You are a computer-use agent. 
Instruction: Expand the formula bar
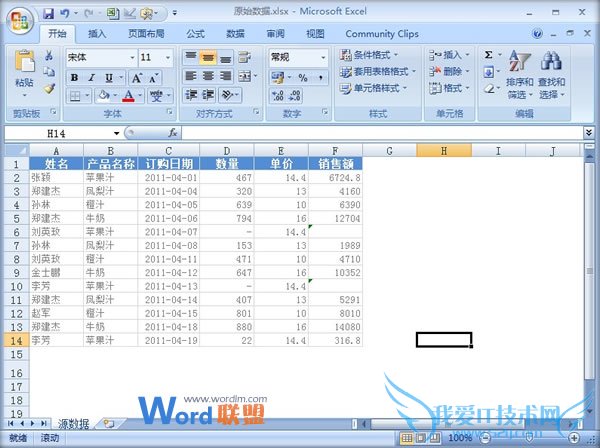point(589,133)
